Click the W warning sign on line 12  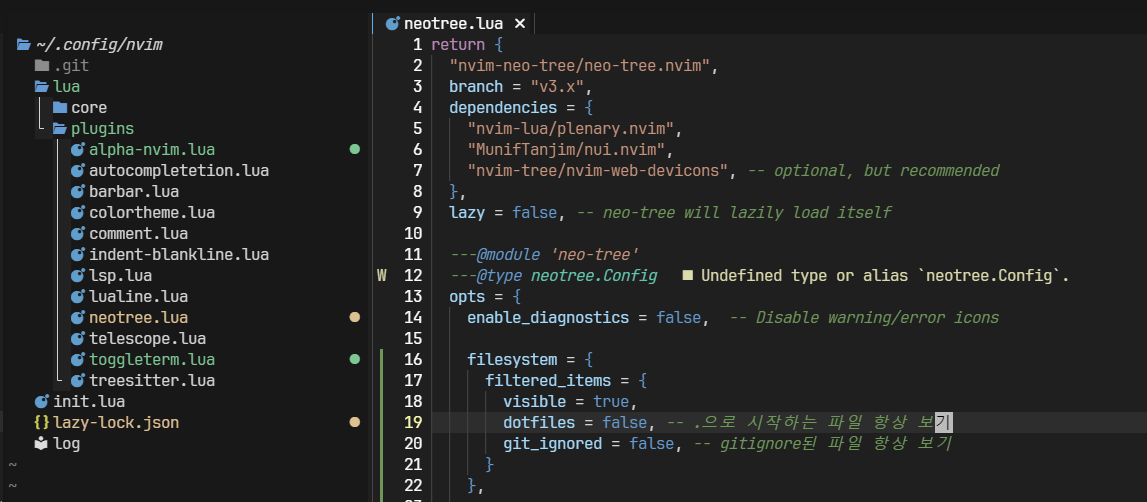click(381, 275)
